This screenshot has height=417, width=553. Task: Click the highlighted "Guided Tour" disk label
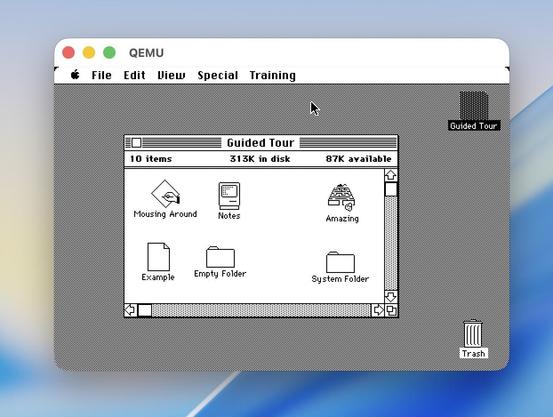[474, 126]
